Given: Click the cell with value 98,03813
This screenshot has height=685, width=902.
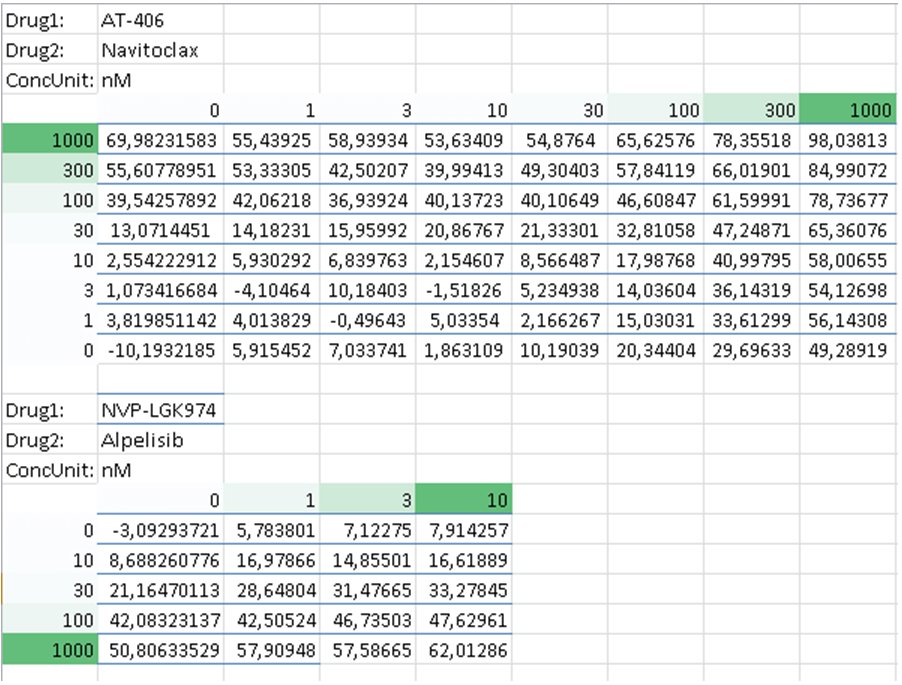Looking at the screenshot, I should click(849, 141).
